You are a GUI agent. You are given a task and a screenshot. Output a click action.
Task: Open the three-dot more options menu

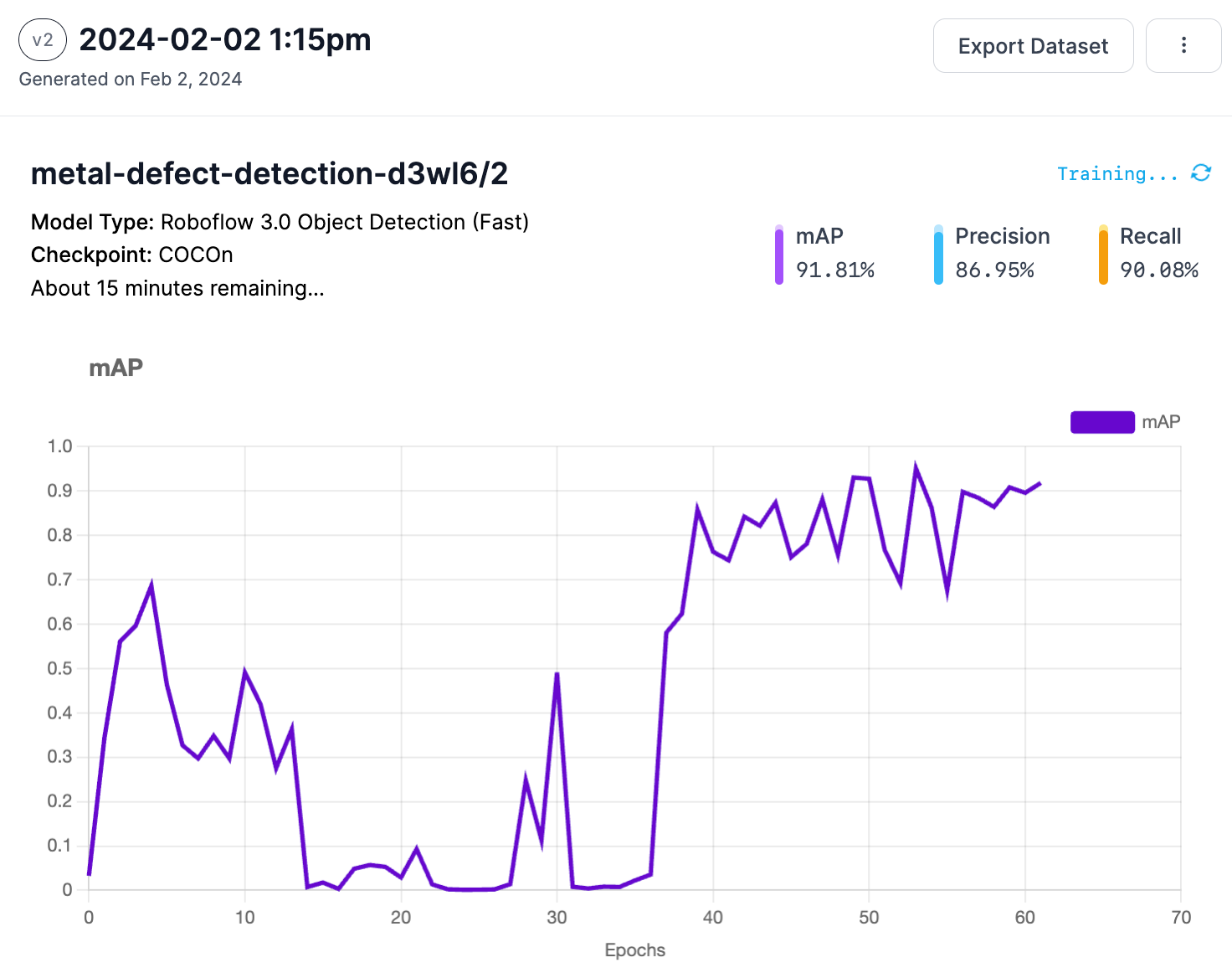coord(1183,45)
